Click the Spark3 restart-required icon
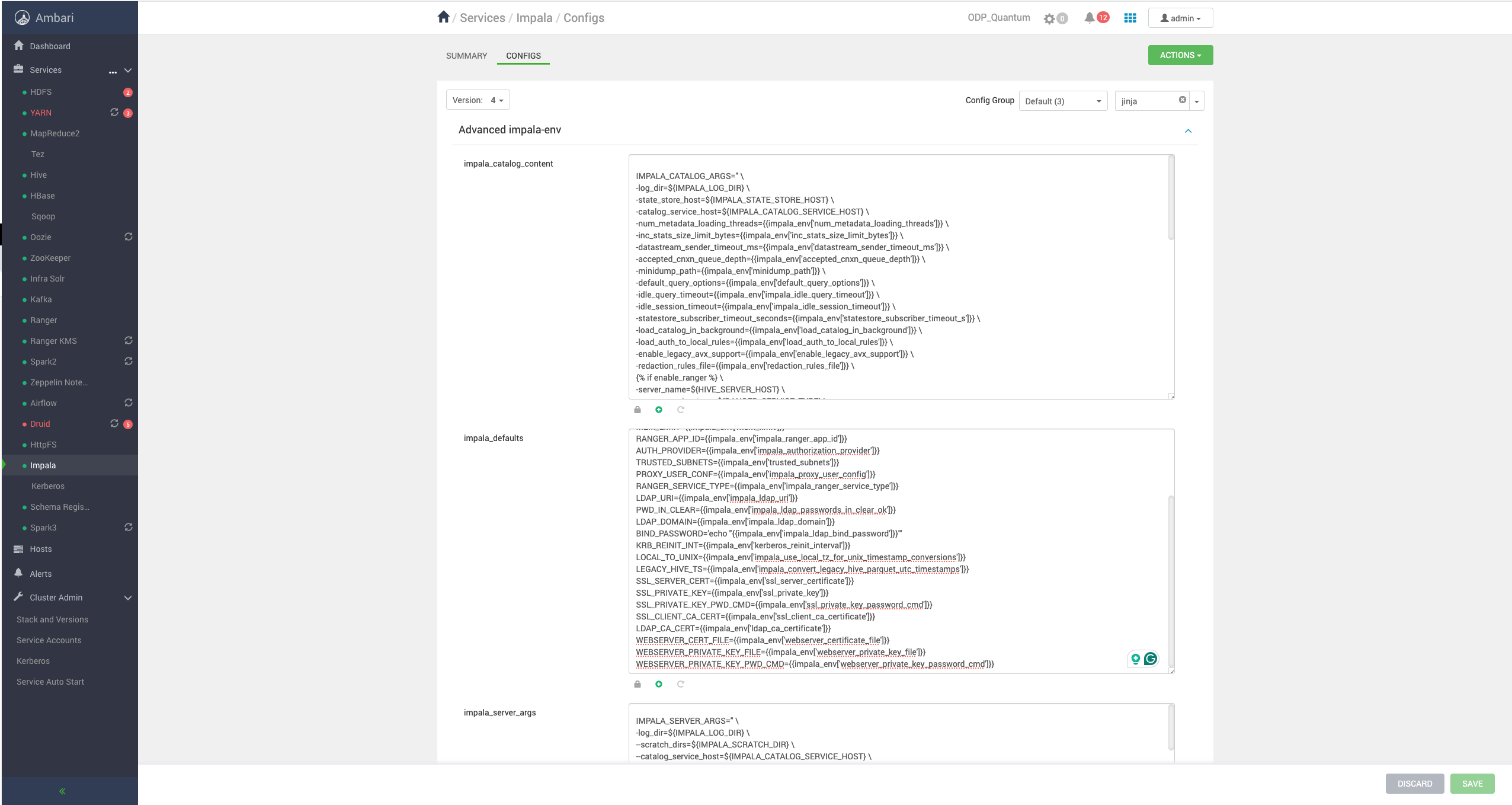This screenshot has width=1512, height=805. click(x=128, y=527)
